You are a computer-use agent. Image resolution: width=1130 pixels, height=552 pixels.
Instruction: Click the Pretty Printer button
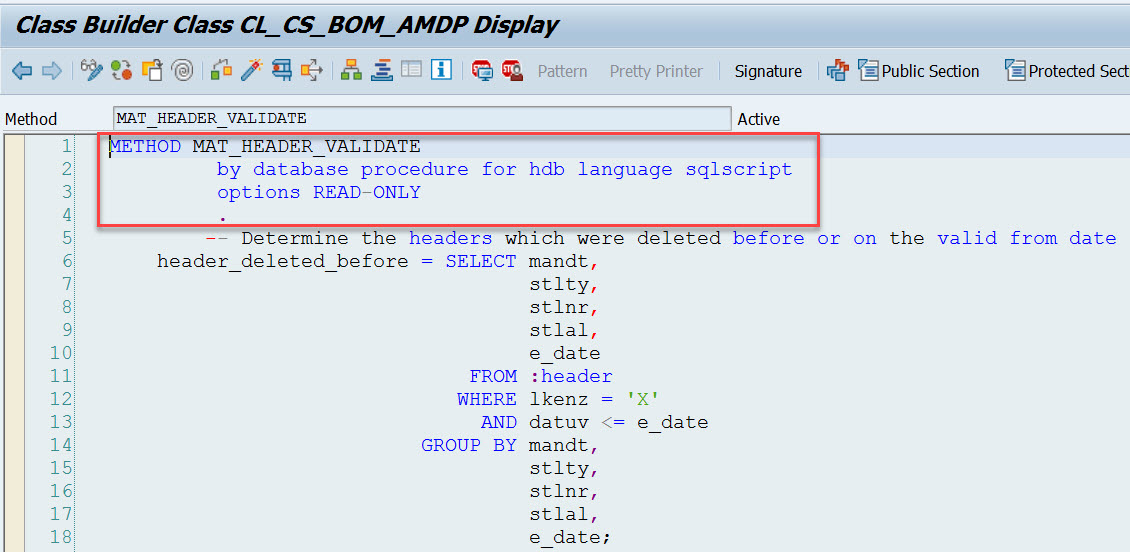coord(656,71)
